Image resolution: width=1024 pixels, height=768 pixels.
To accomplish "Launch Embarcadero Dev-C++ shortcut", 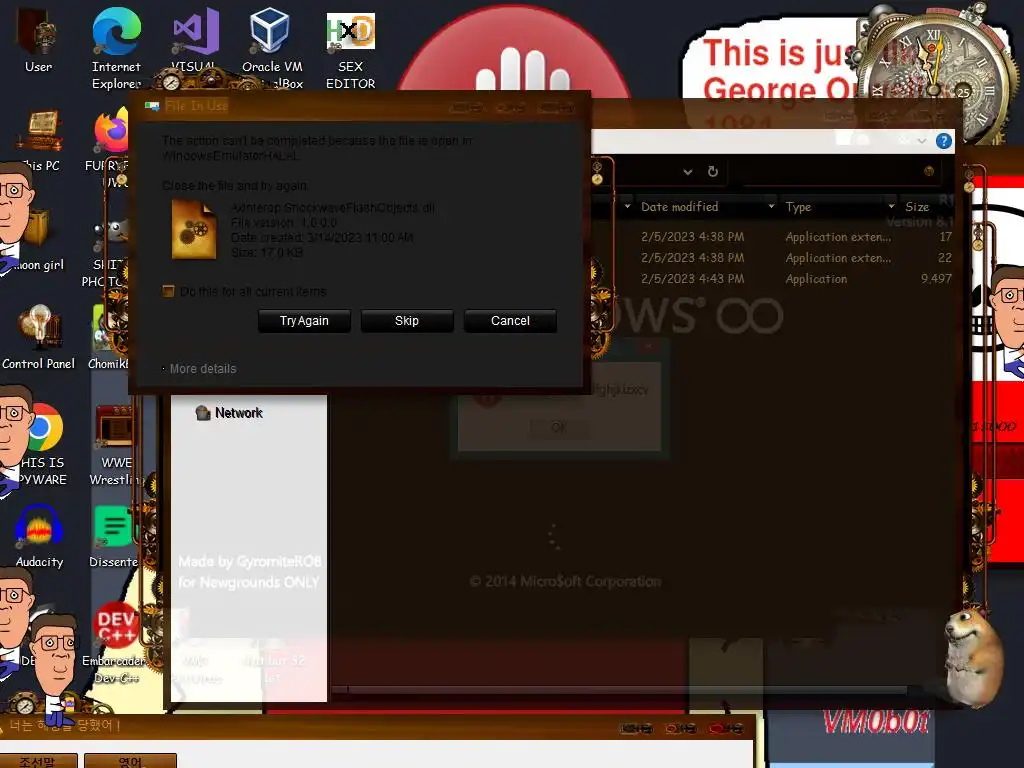I will pos(115,643).
